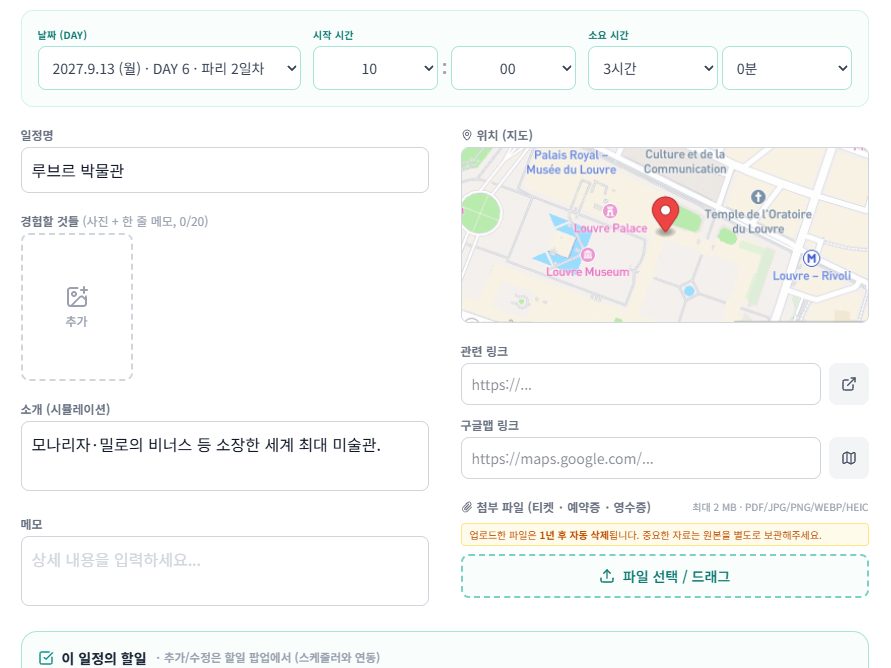Open the start minute dropdown showing 00
Image resolution: width=891 pixels, height=668 pixels.
[513, 68]
